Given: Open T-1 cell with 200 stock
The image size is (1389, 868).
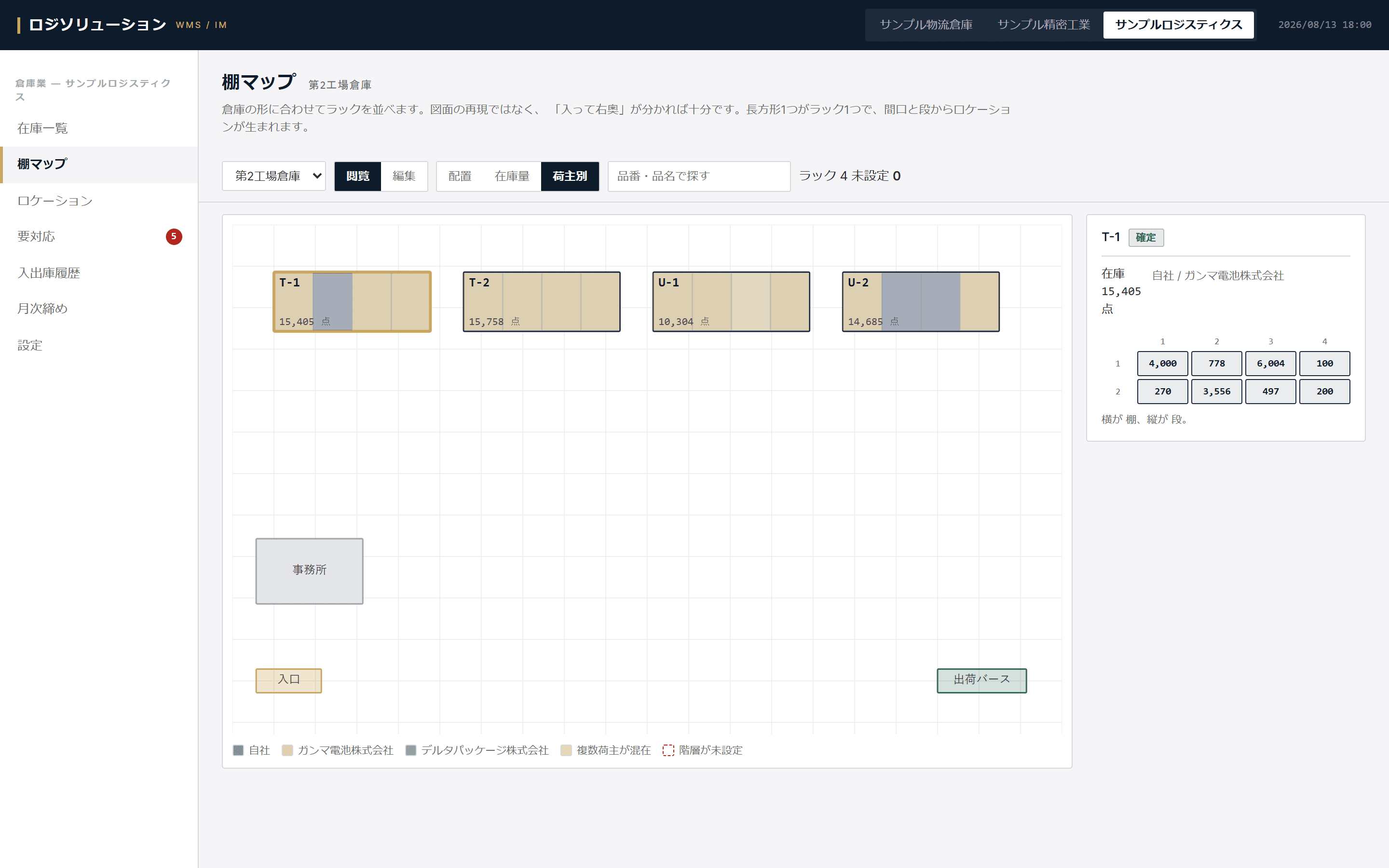Looking at the screenshot, I should tap(1324, 391).
